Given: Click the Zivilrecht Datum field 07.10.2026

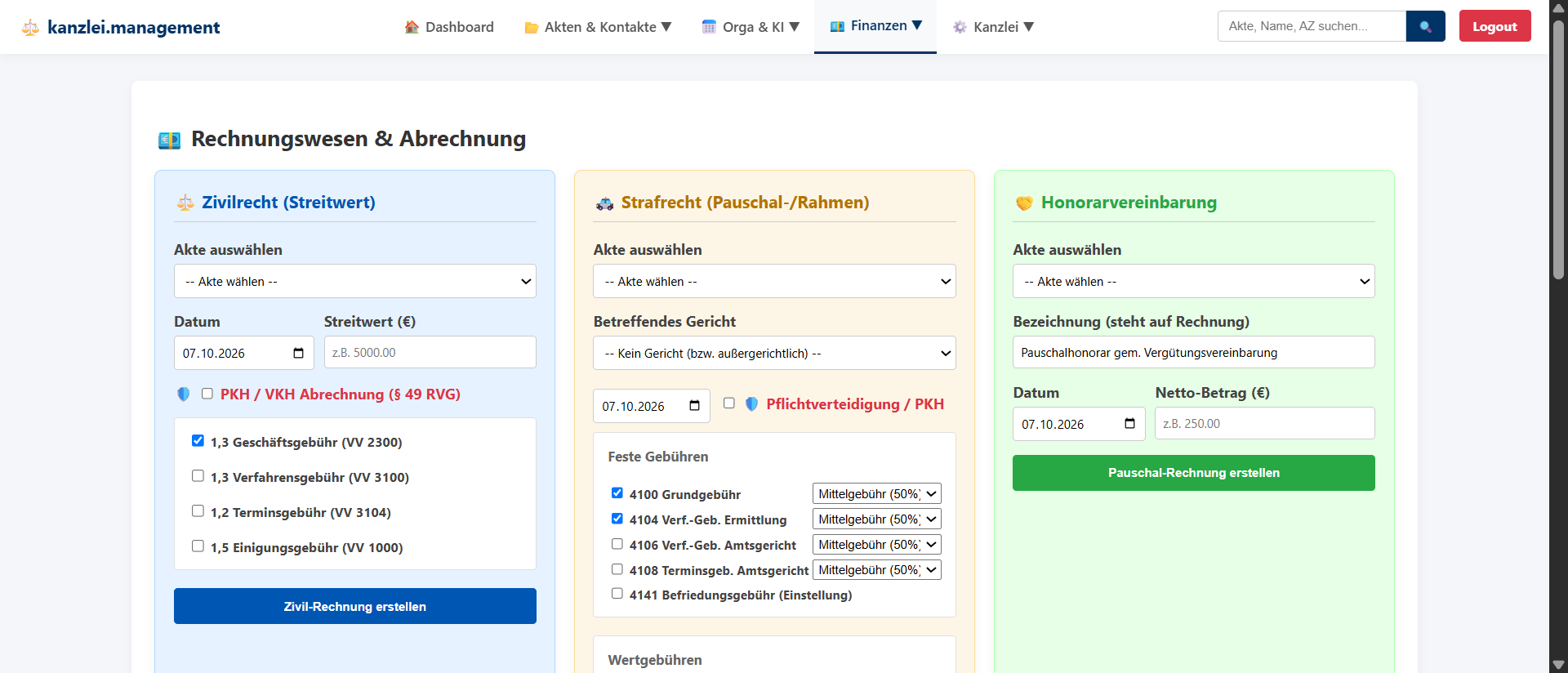Looking at the screenshot, I should pyautogui.click(x=244, y=353).
